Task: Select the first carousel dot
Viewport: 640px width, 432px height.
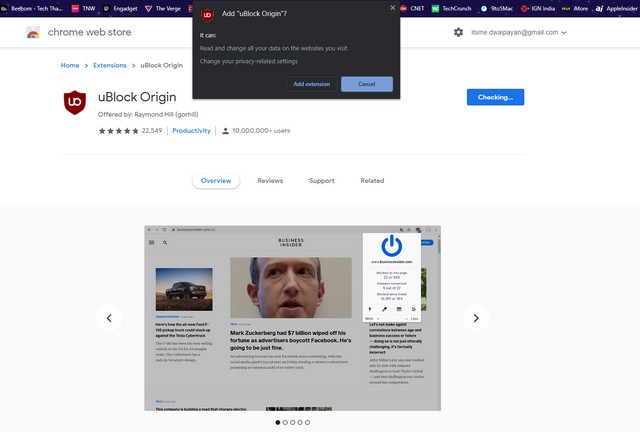Action: pyautogui.click(x=278, y=422)
